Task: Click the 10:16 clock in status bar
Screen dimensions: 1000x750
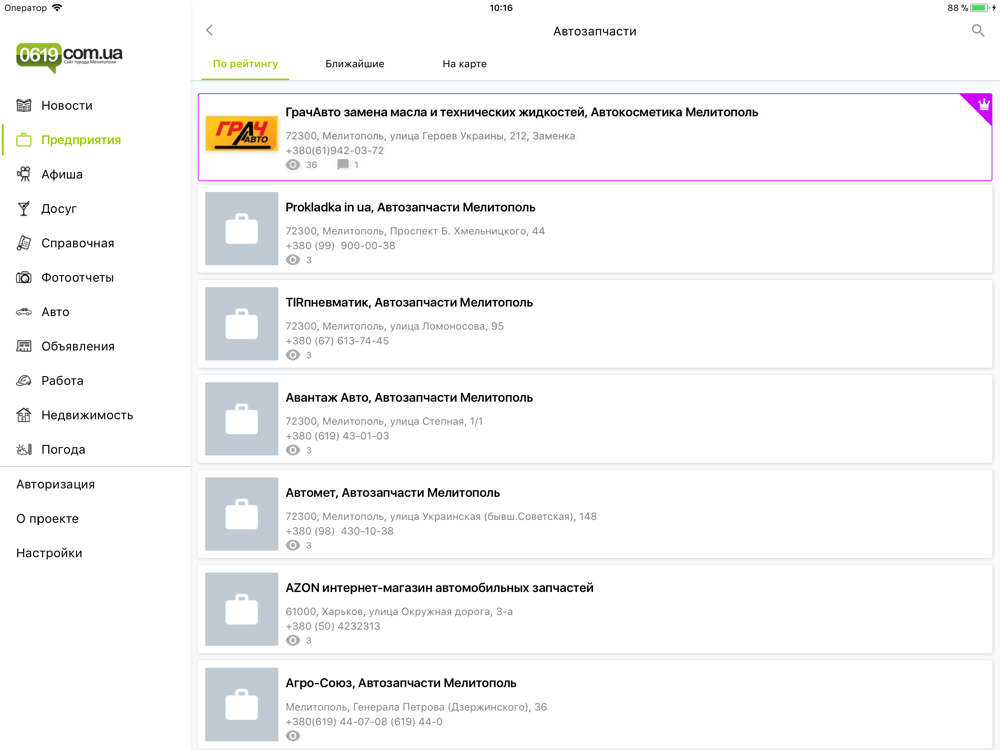Action: [501, 8]
